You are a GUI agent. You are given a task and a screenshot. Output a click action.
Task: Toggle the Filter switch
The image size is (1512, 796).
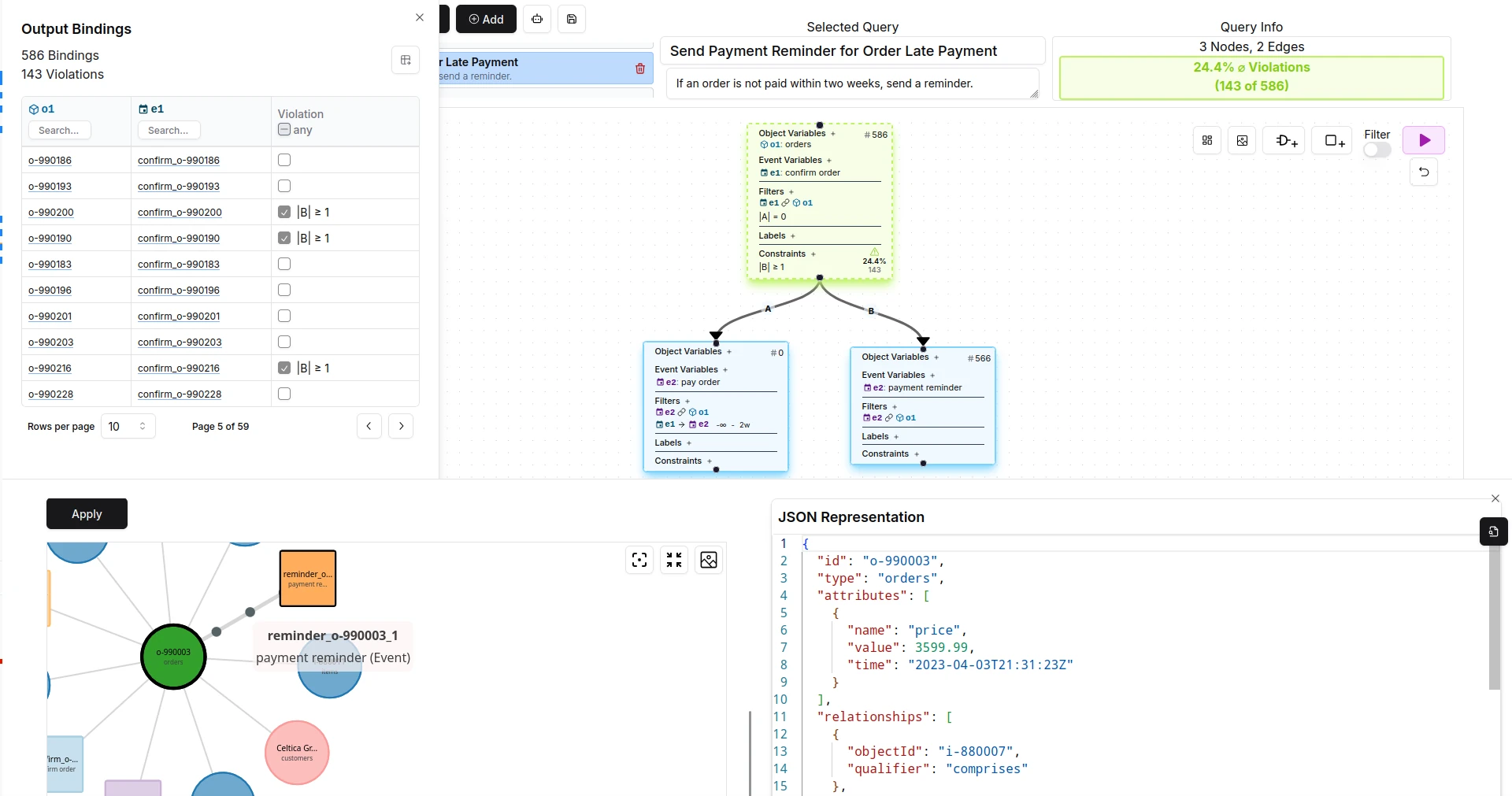(x=1377, y=150)
